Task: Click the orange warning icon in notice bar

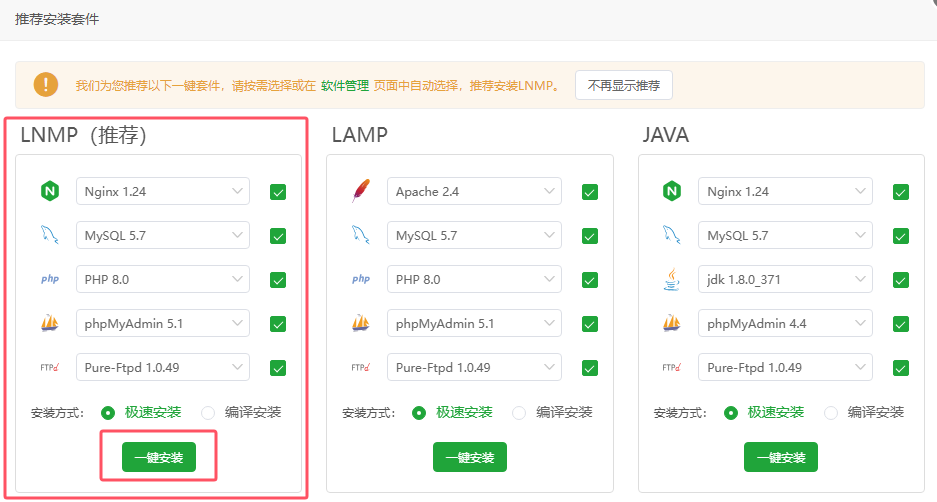Action: click(x=46, y=85)
